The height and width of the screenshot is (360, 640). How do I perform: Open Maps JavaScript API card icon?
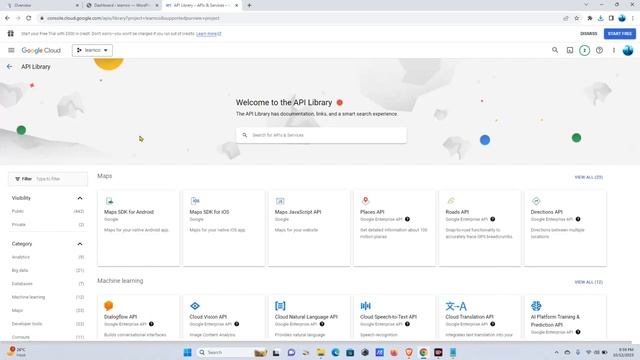(x=280, y=201)
